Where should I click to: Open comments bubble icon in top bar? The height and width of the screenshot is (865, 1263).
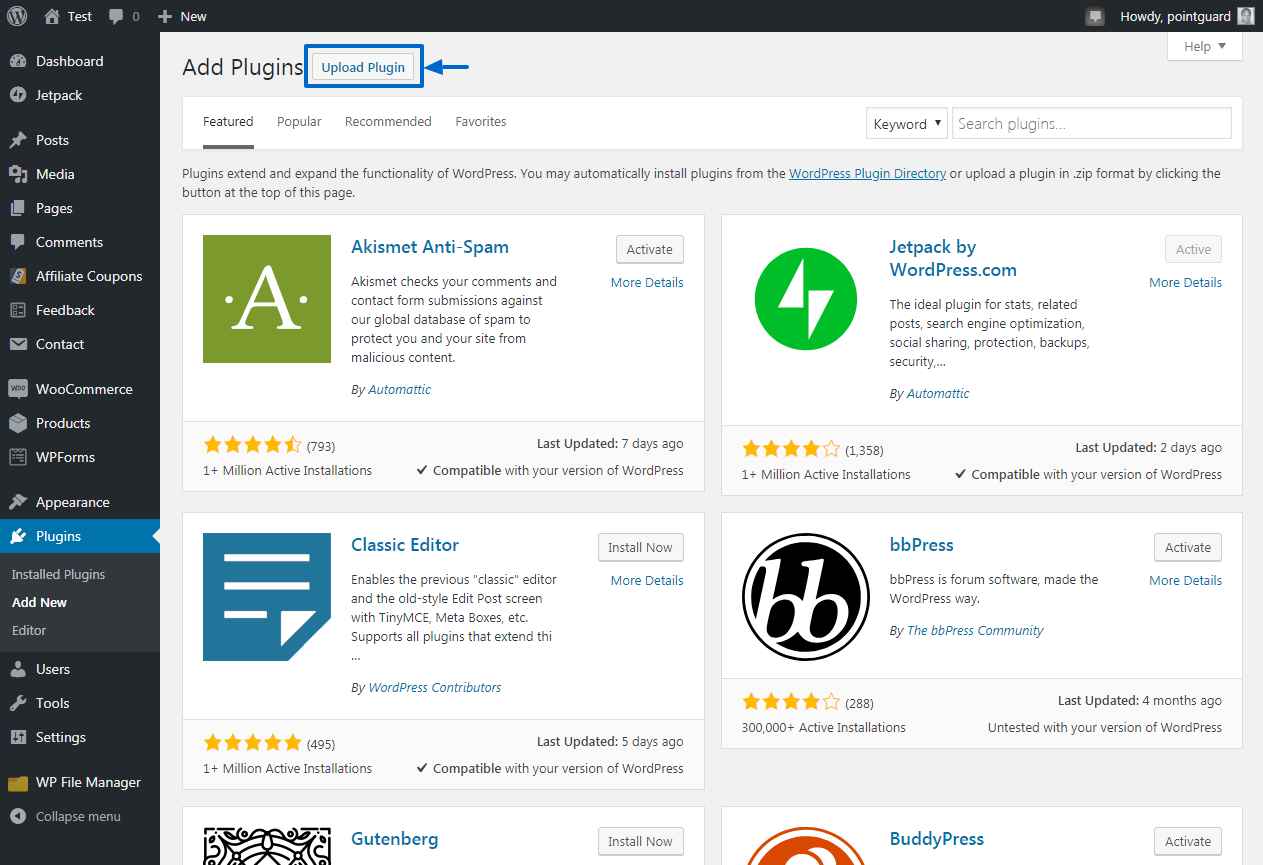(x=116, y=16)
